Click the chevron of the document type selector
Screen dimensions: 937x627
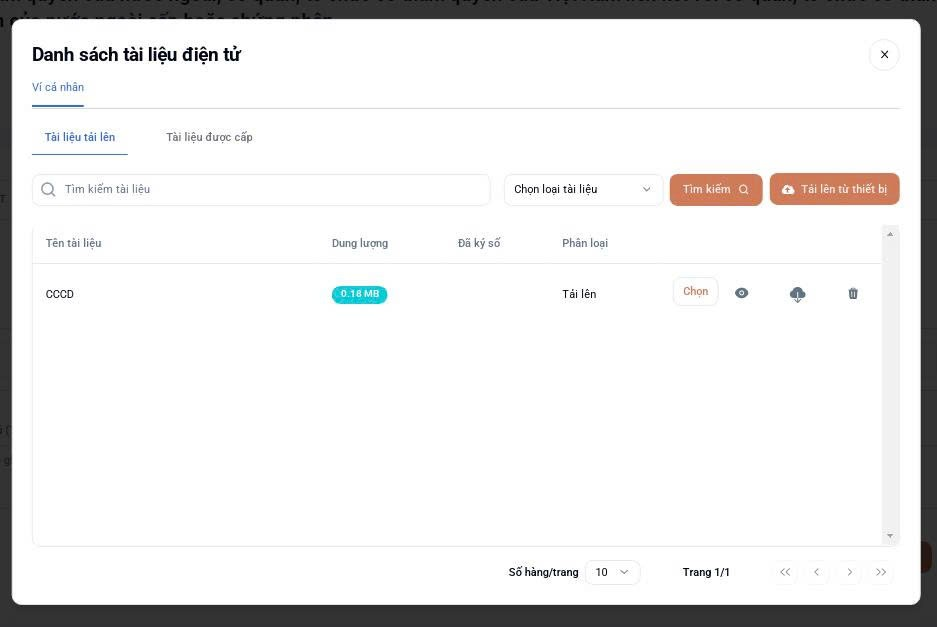point(647,189)
